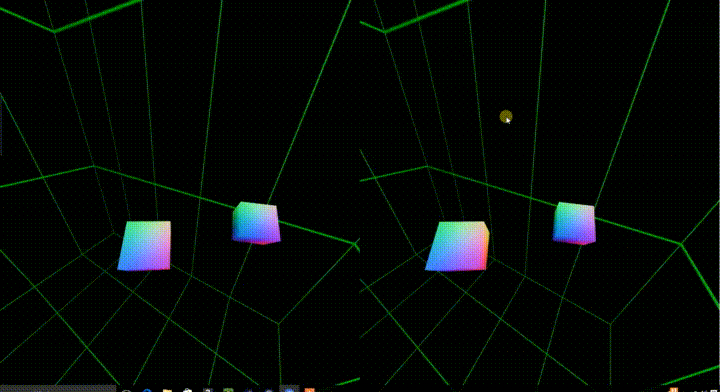
Task: Click the orange system tray icon
Action: (674, 390)
